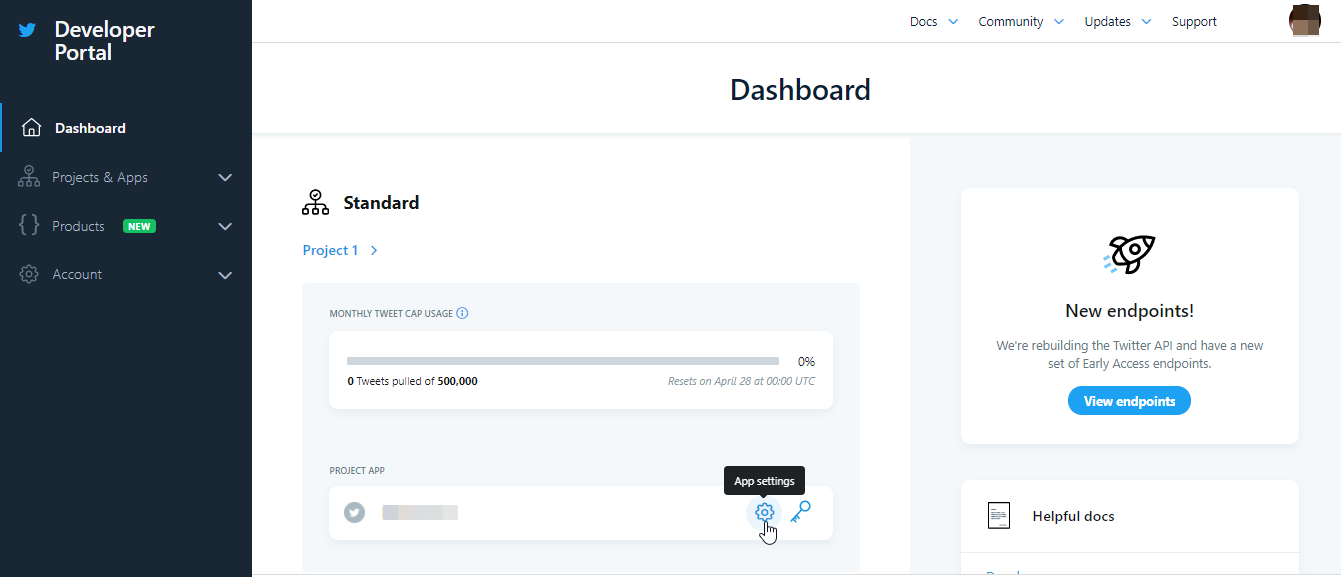Open the user profile avatar
Image resolution: width=1341 pixels, height=577 pixels.
coord(1305,21)
